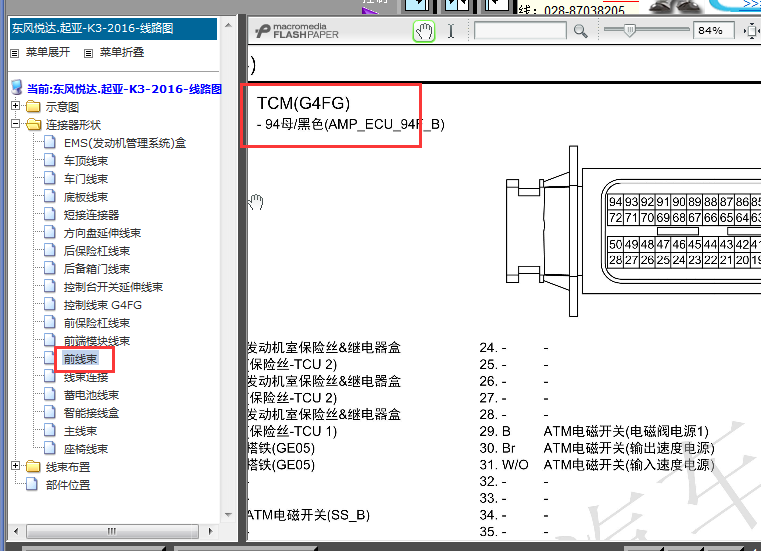Viewport: 761px width, 551px height.
Task: Click the page icon beside 智能接线盒
Action: pos(50,412)
